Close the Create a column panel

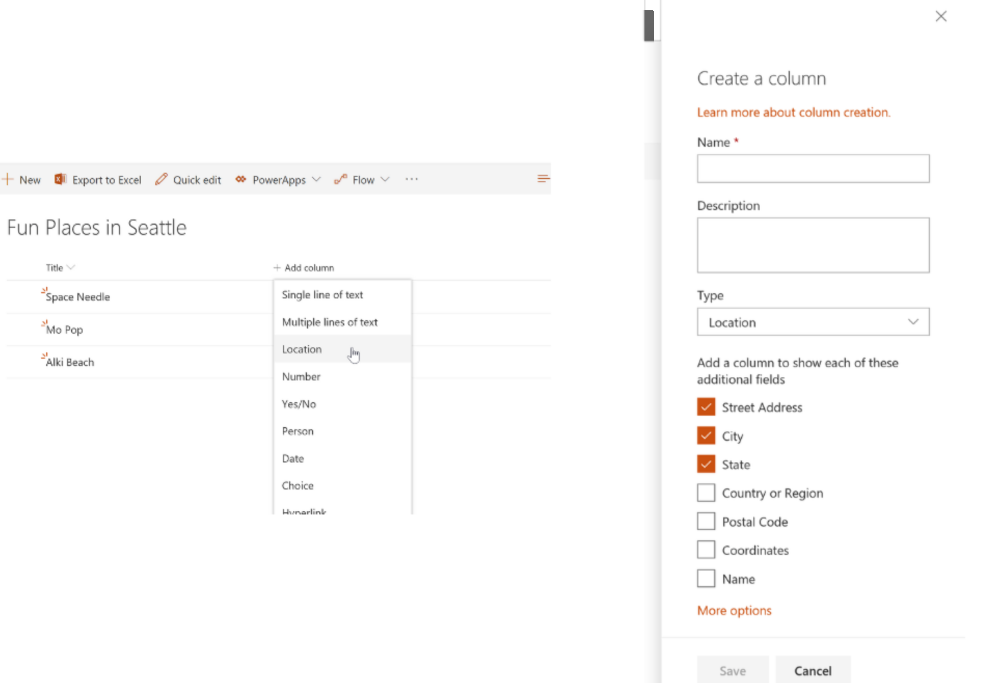pos(940,17)
